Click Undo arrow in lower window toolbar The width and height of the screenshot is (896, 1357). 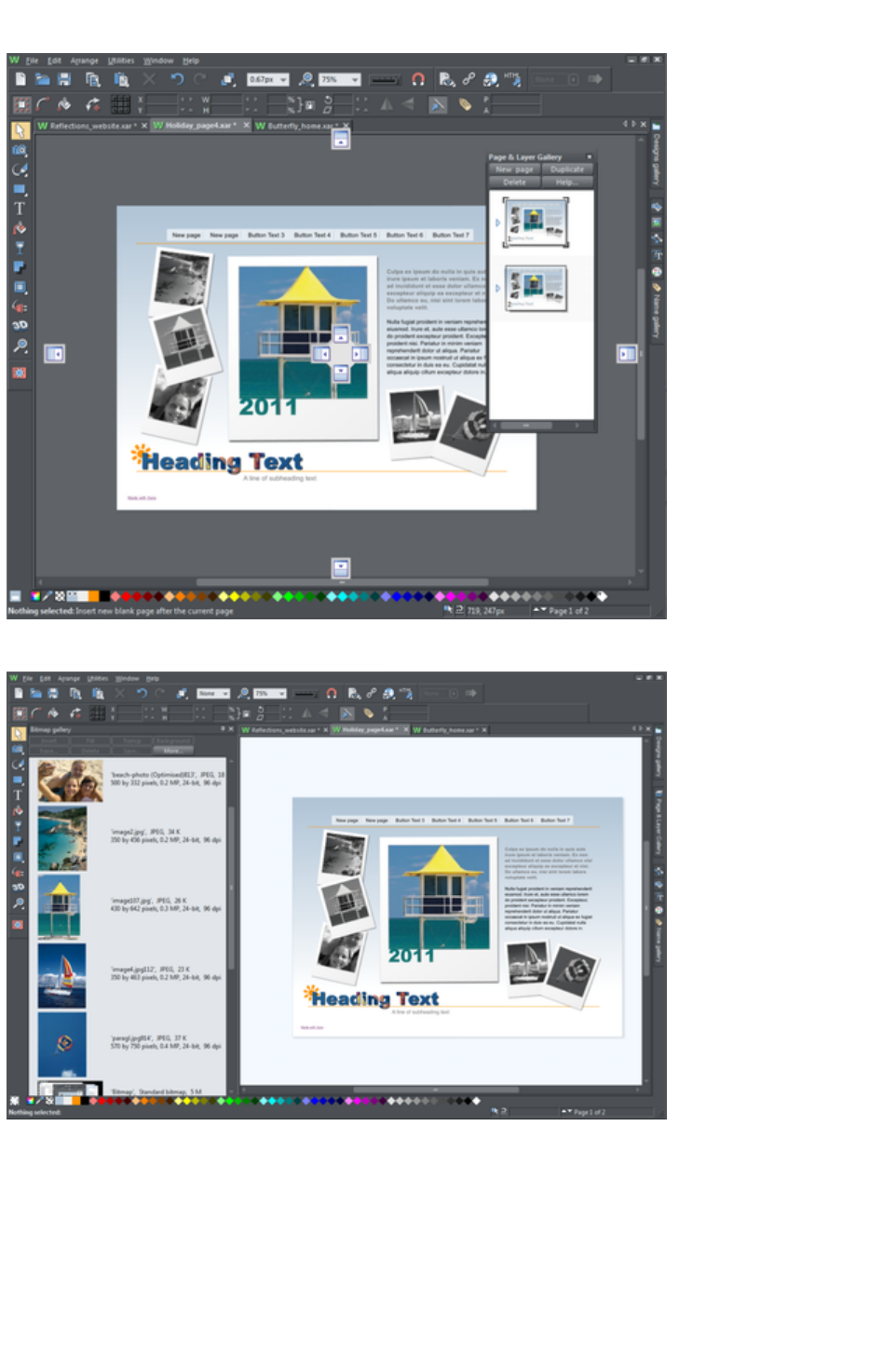pos(142,693)
